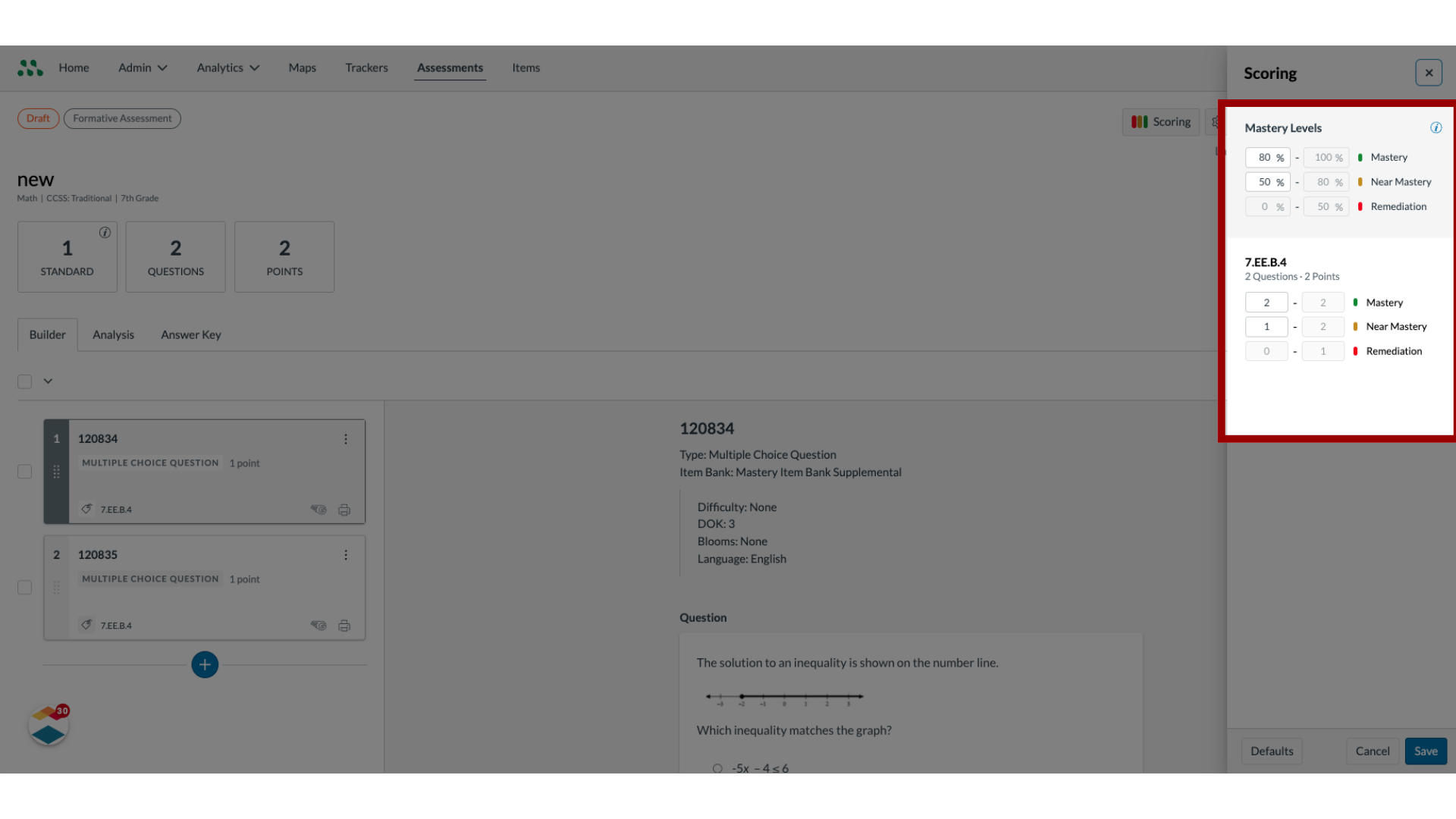Screen dimensions: 1456x819
Task: Switch to the Analysis tab
Action: tap(113, 334)
